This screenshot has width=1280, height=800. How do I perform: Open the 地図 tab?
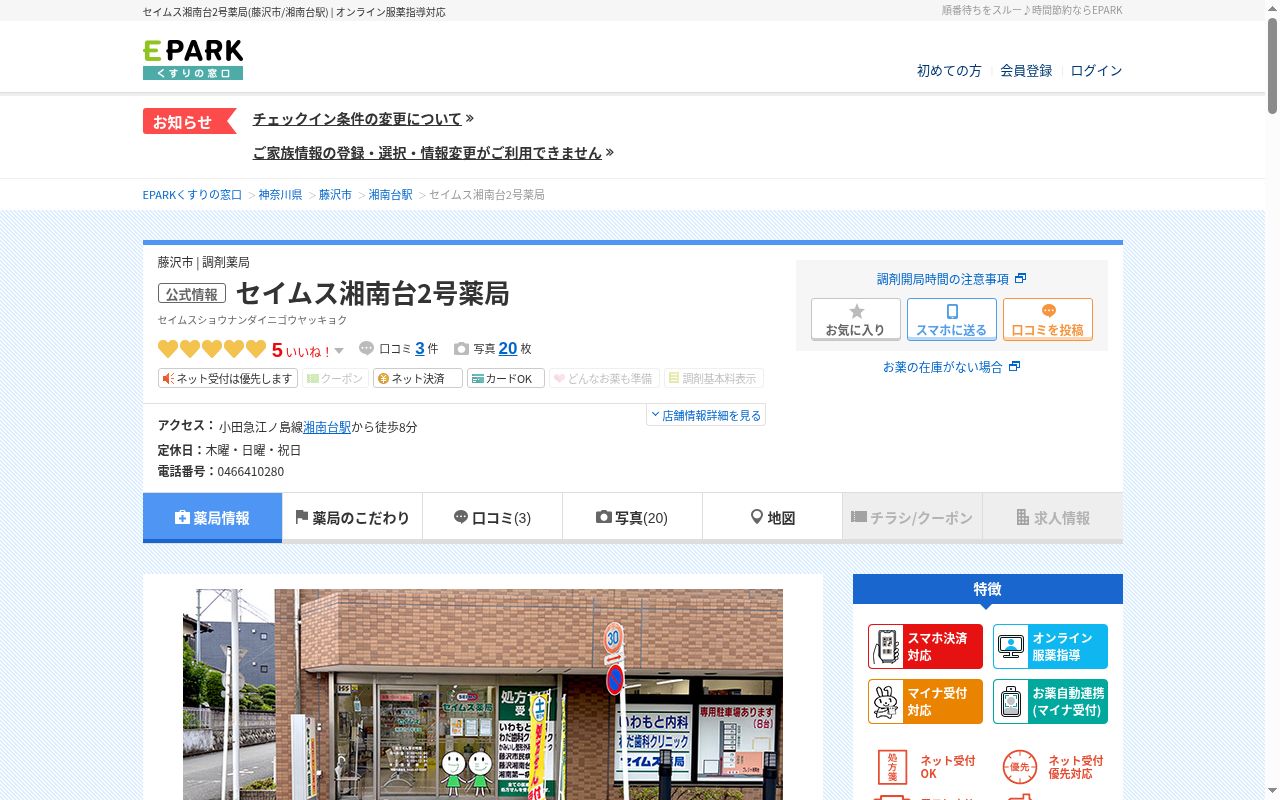point(772,518)
